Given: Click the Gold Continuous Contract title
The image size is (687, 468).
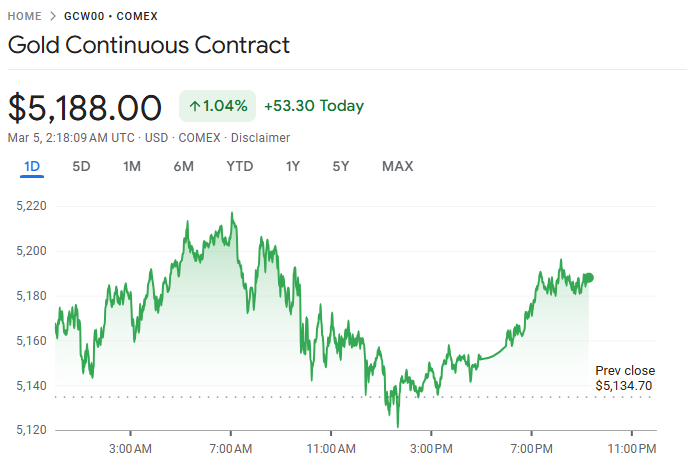Looking at the screenshot, I should click(x=149, y=45).
